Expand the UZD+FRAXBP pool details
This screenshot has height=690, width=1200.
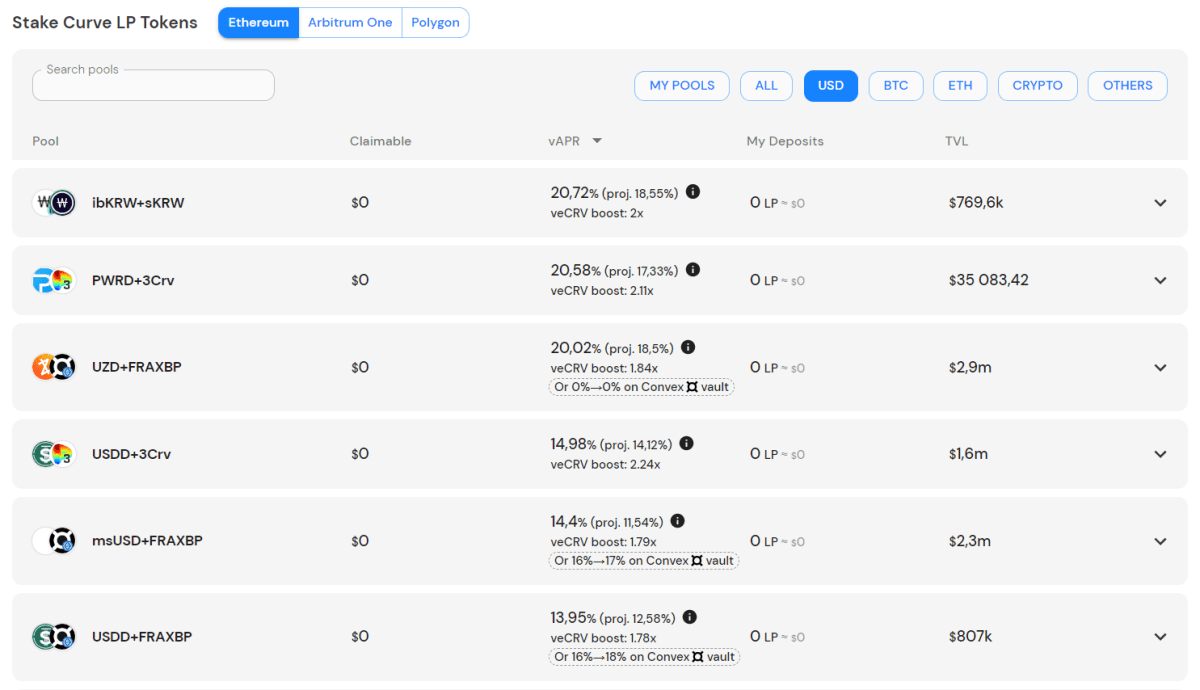click(1160, 367)
